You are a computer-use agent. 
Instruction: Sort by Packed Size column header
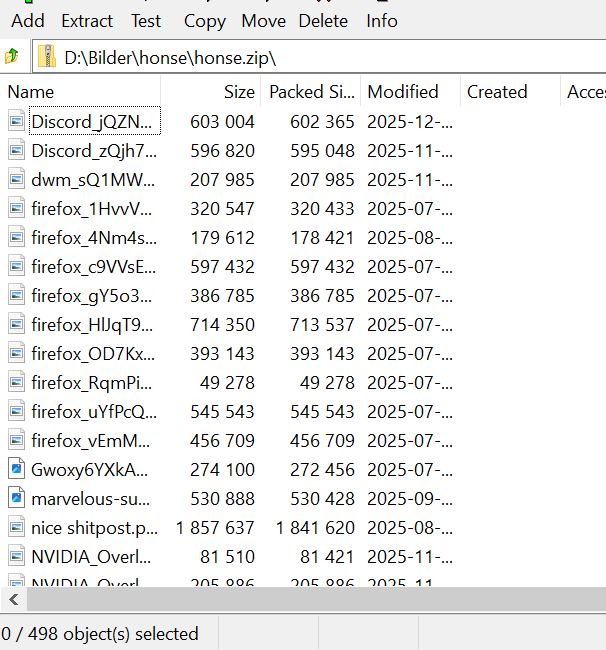(x=311, y=92)
